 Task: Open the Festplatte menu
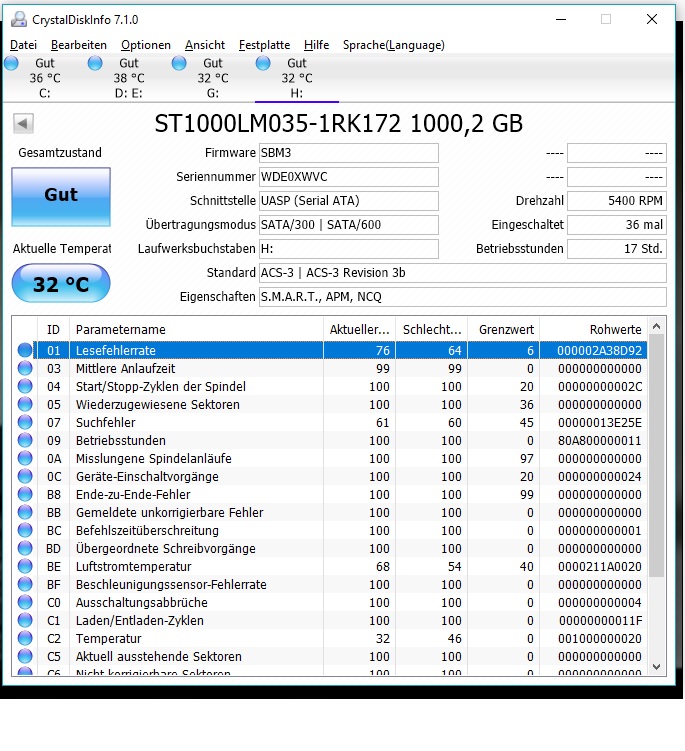pos(264,45)
